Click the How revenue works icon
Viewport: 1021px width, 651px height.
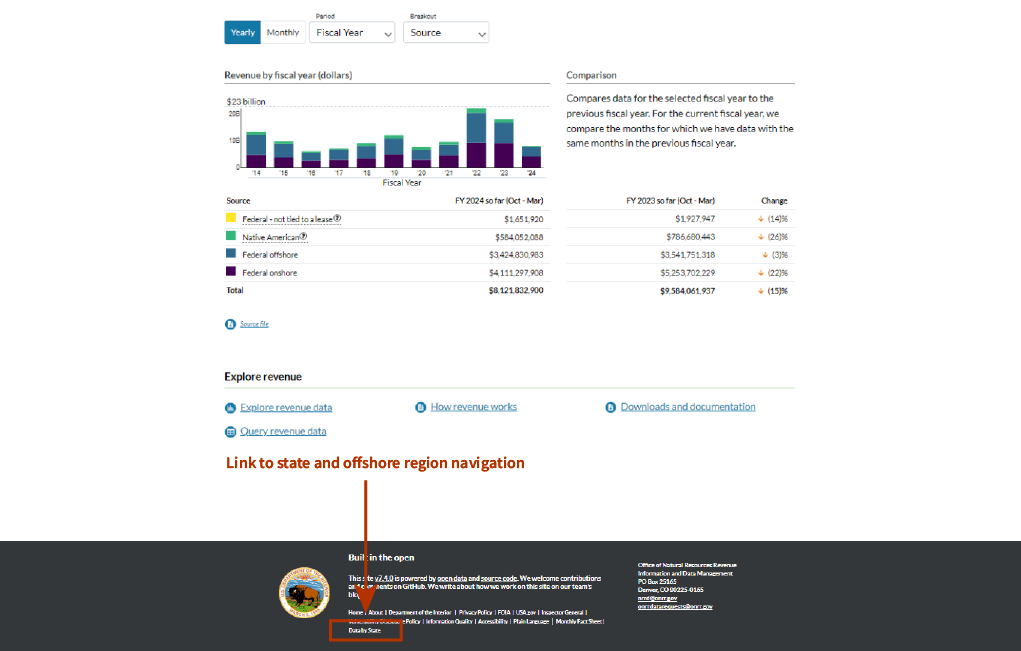coord(421,408)
